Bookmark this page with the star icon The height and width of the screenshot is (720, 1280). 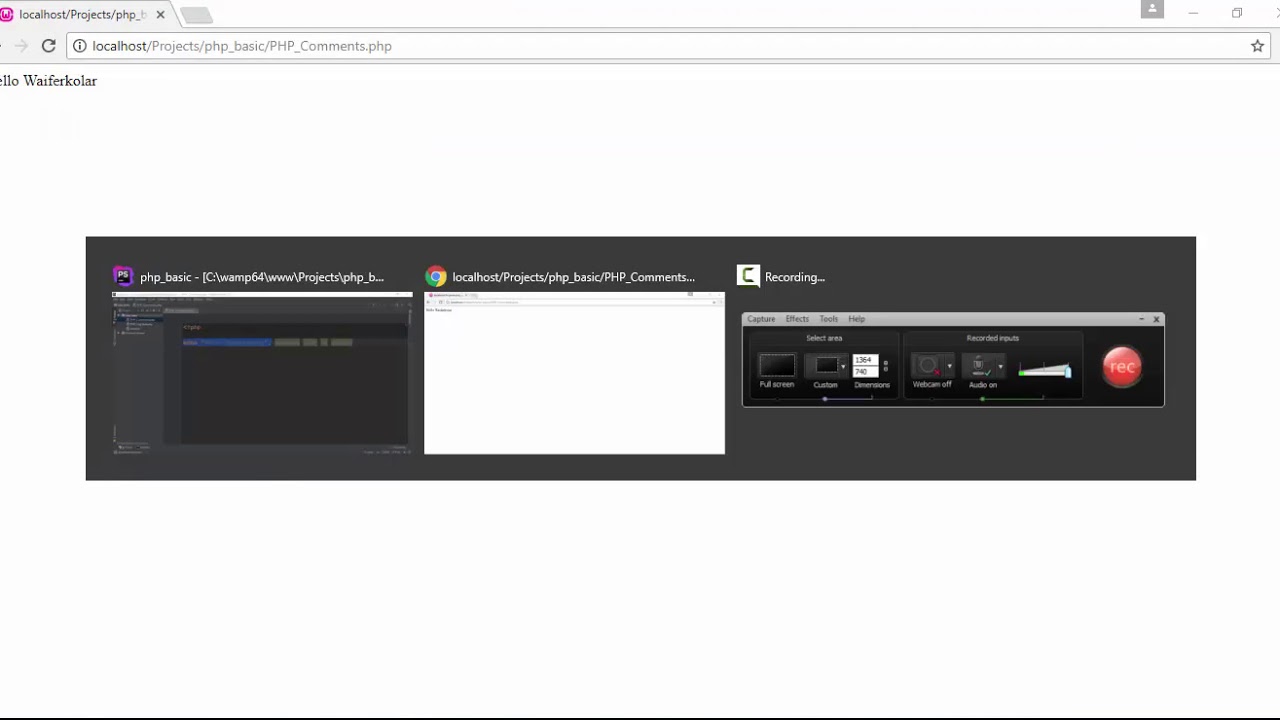1257,46
